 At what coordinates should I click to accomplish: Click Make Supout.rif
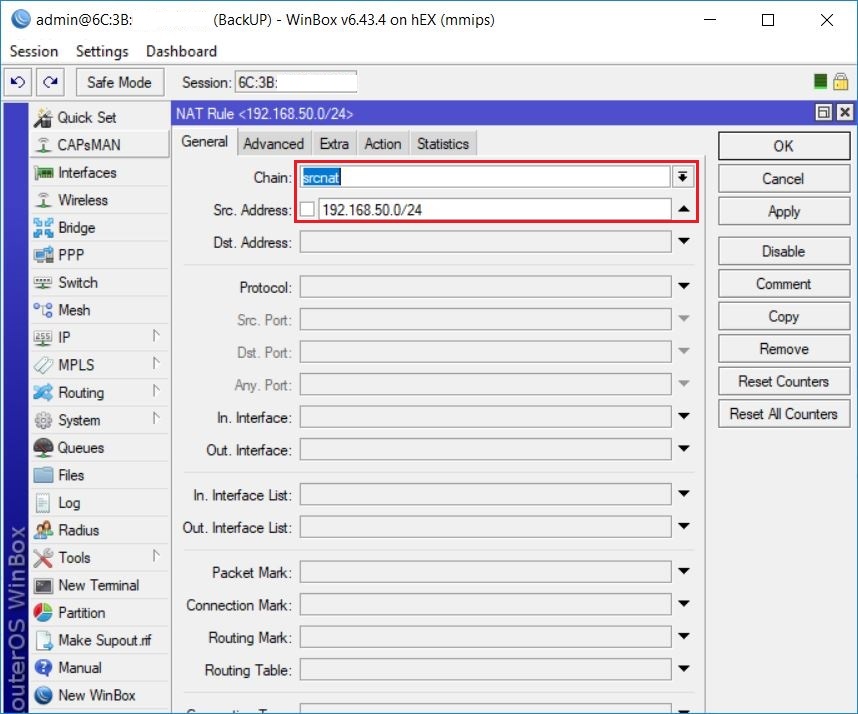click(100, 640)
